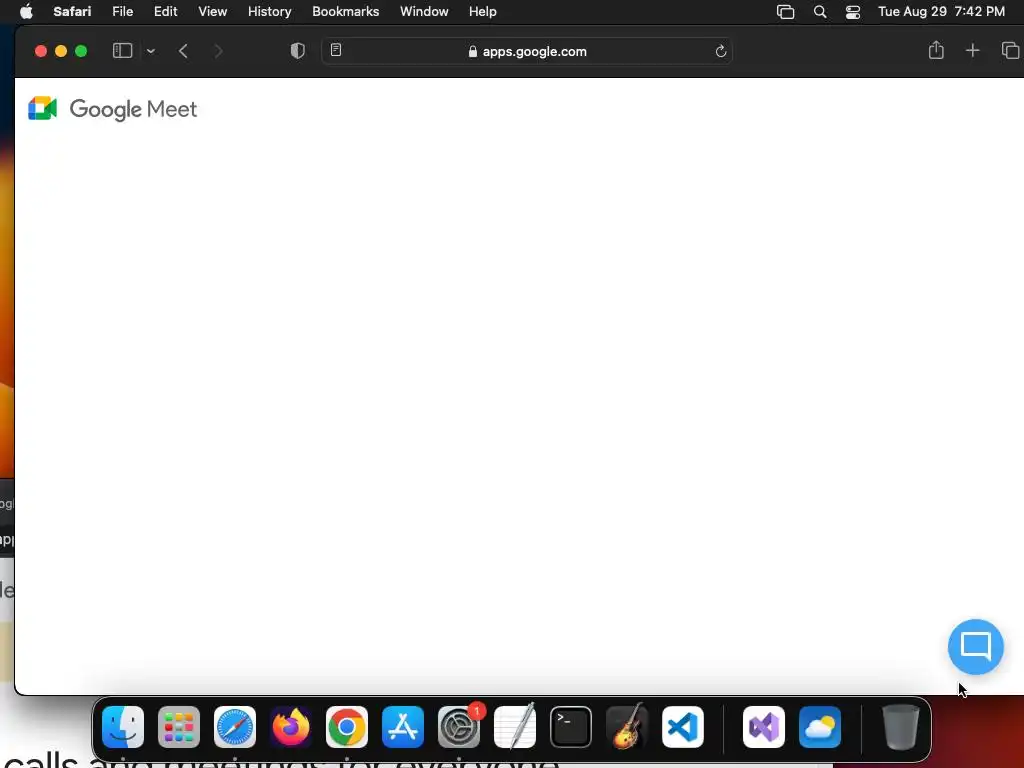Open the File menu
This screenshot has height=768, width=1024.
point(122,11)
